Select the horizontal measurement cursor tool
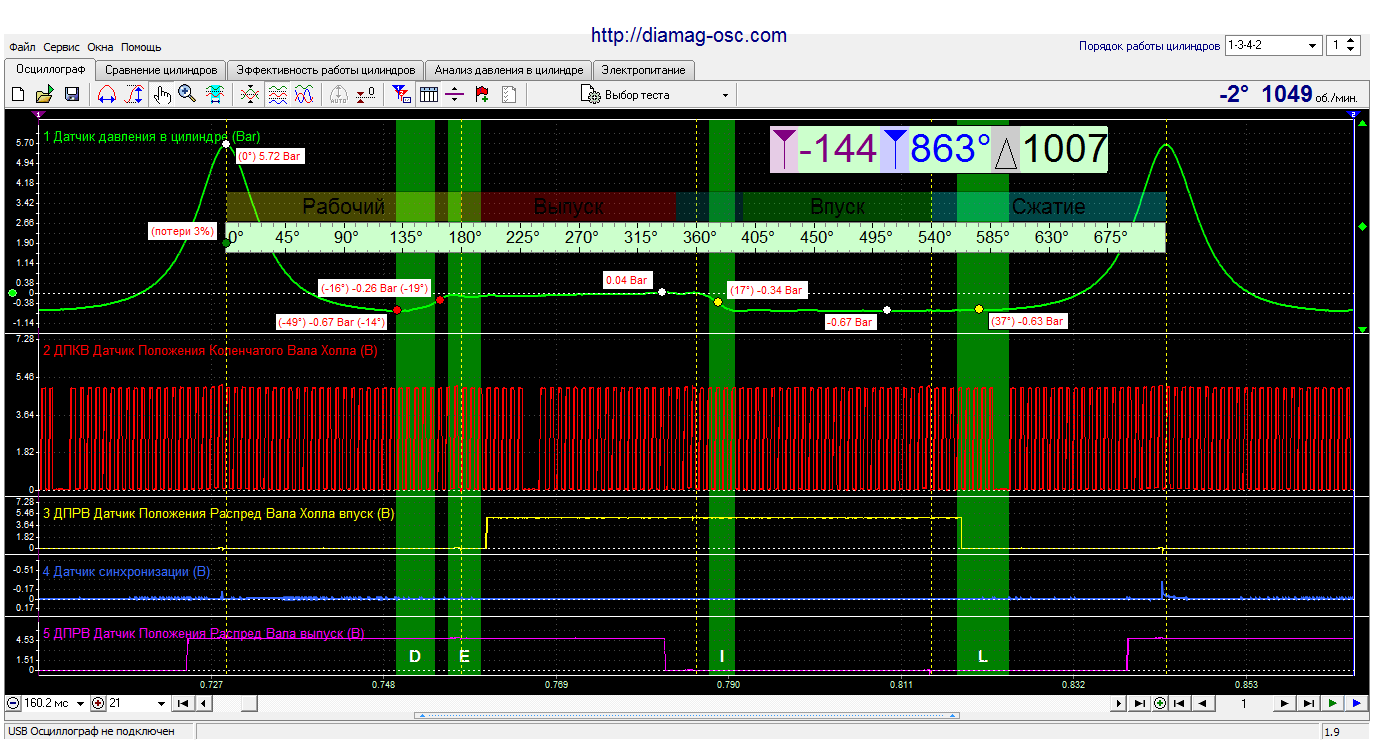 tap(107, 95)
